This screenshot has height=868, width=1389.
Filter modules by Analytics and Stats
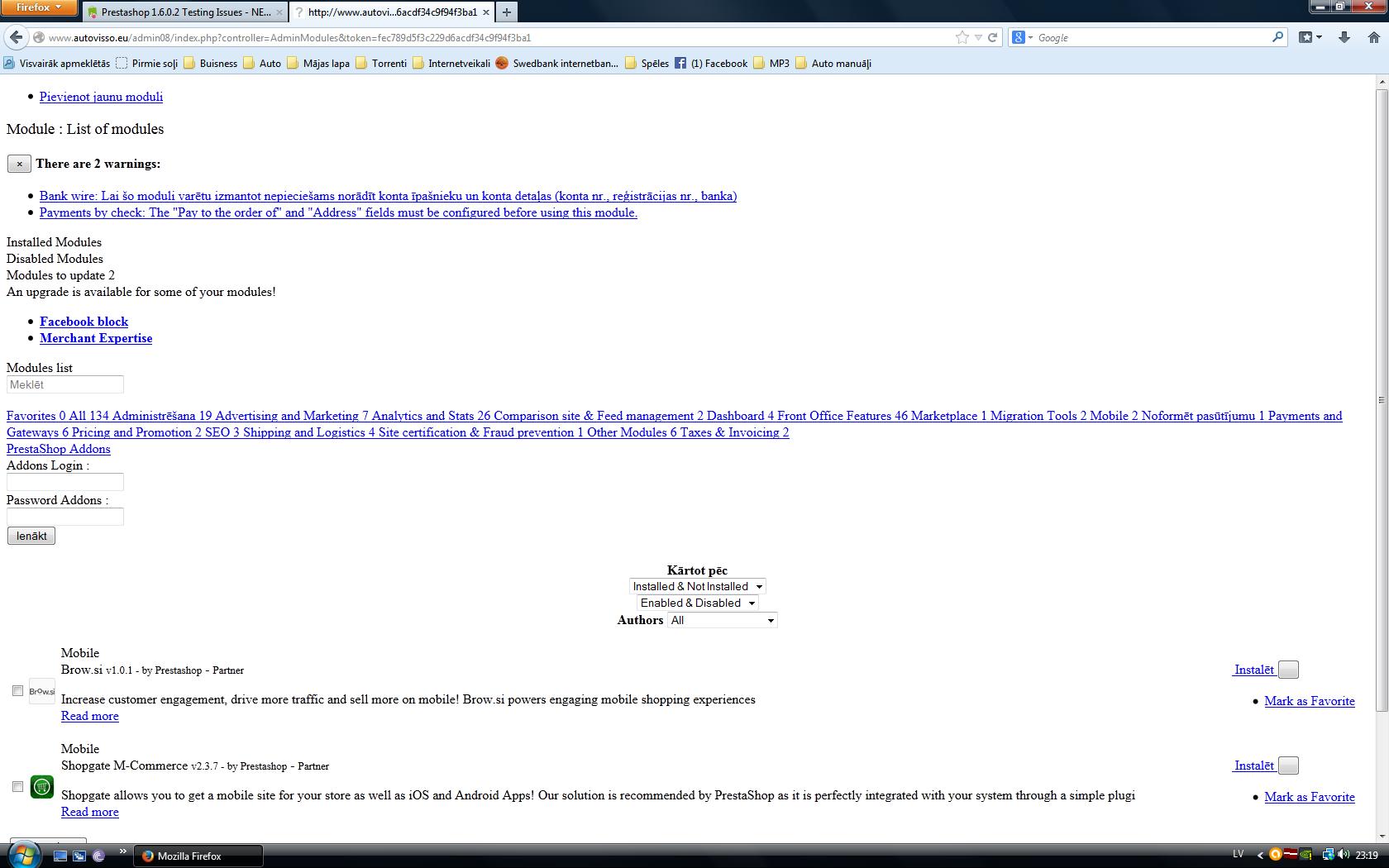pos(431,416)
